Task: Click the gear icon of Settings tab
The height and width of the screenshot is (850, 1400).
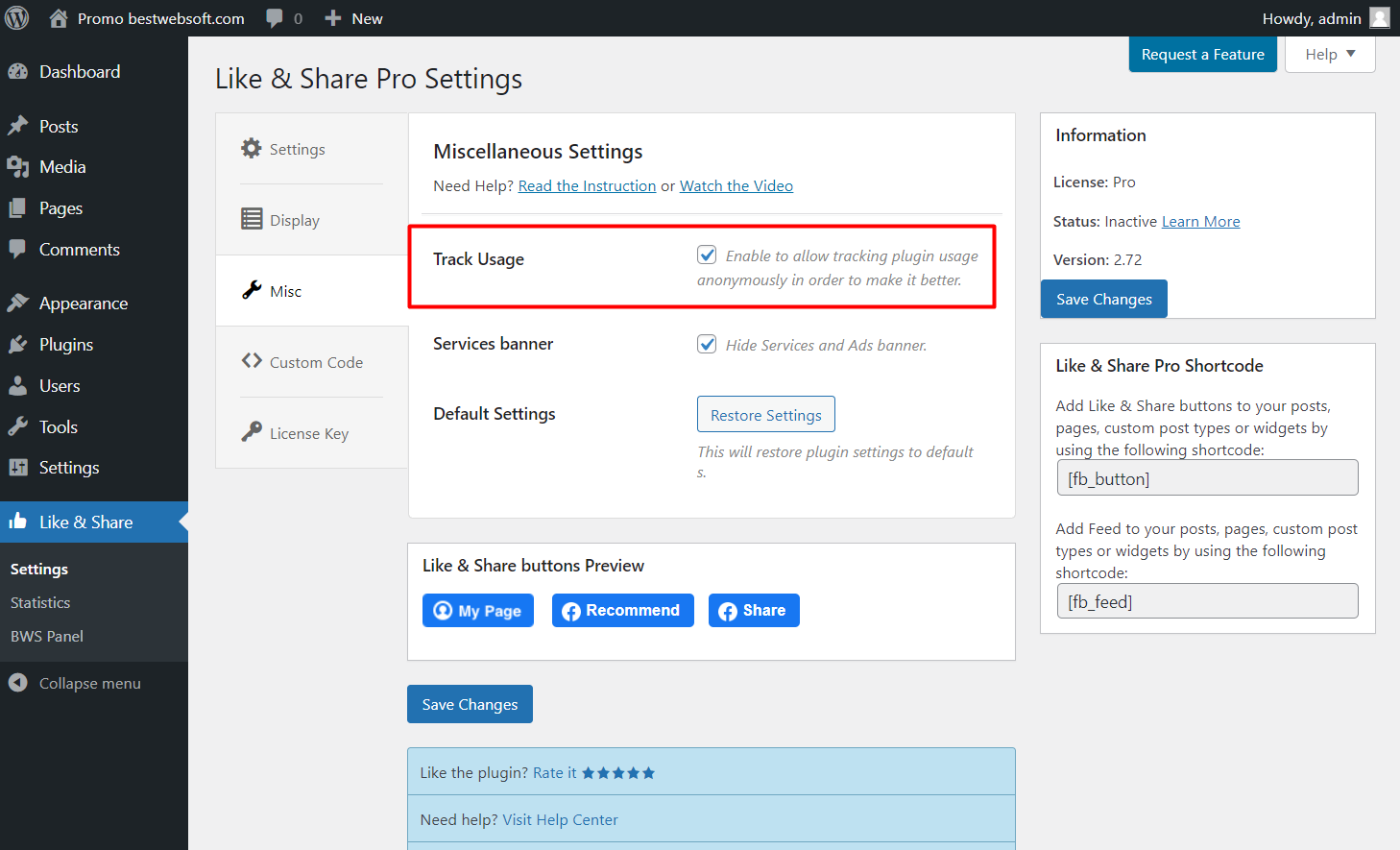Action: [252, 148]
